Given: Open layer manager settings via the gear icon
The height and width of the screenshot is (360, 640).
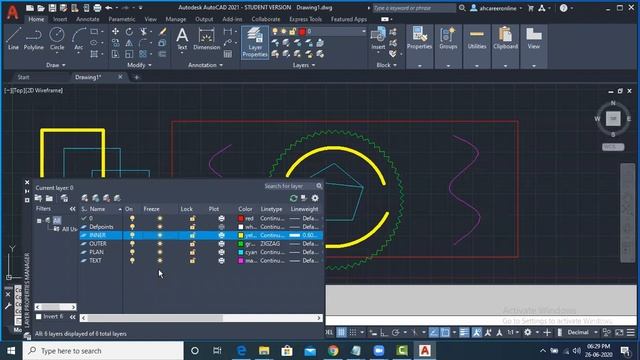Looking at the screenshot, I should [x=315, y=198].
